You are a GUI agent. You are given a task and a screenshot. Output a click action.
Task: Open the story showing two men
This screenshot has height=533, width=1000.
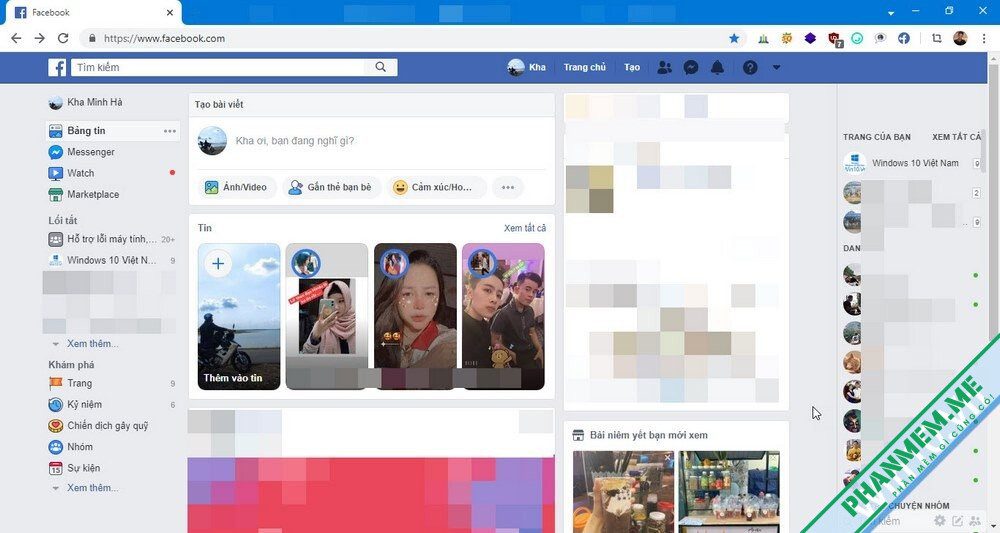click(x=503, y=316)
